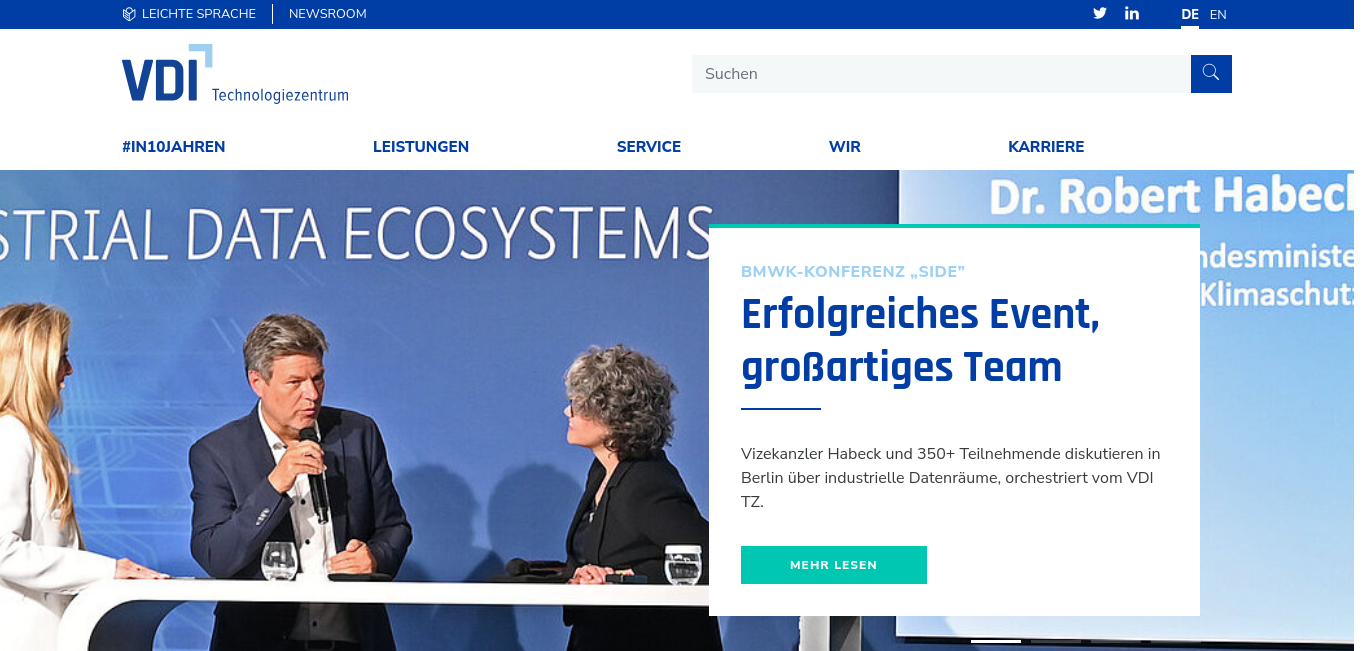The image size is (1366, 651).
Task: Open the KARRIERE menu item
Action: 1046,147
